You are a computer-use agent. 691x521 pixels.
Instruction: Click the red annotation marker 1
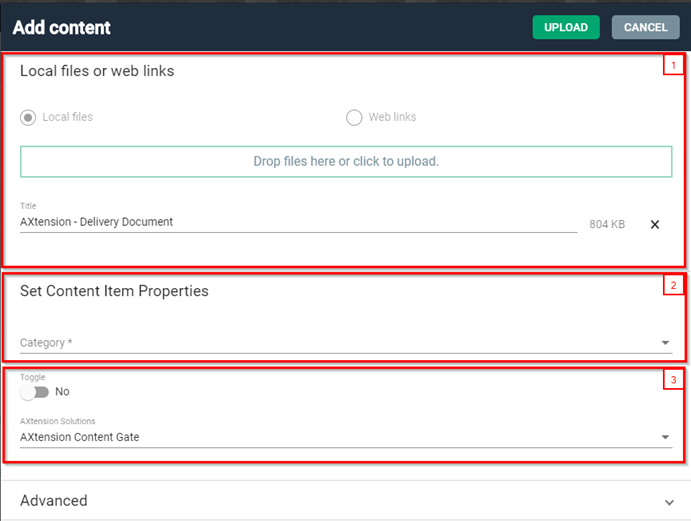[x=673, y=66]
